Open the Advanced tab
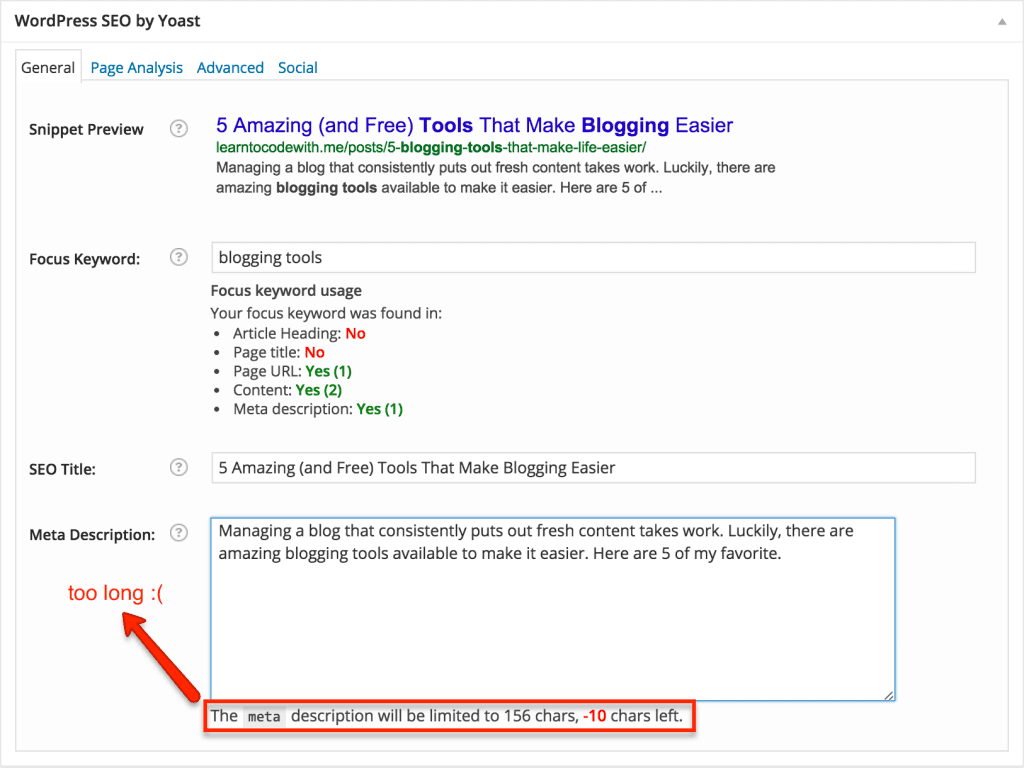 point(230,67)
